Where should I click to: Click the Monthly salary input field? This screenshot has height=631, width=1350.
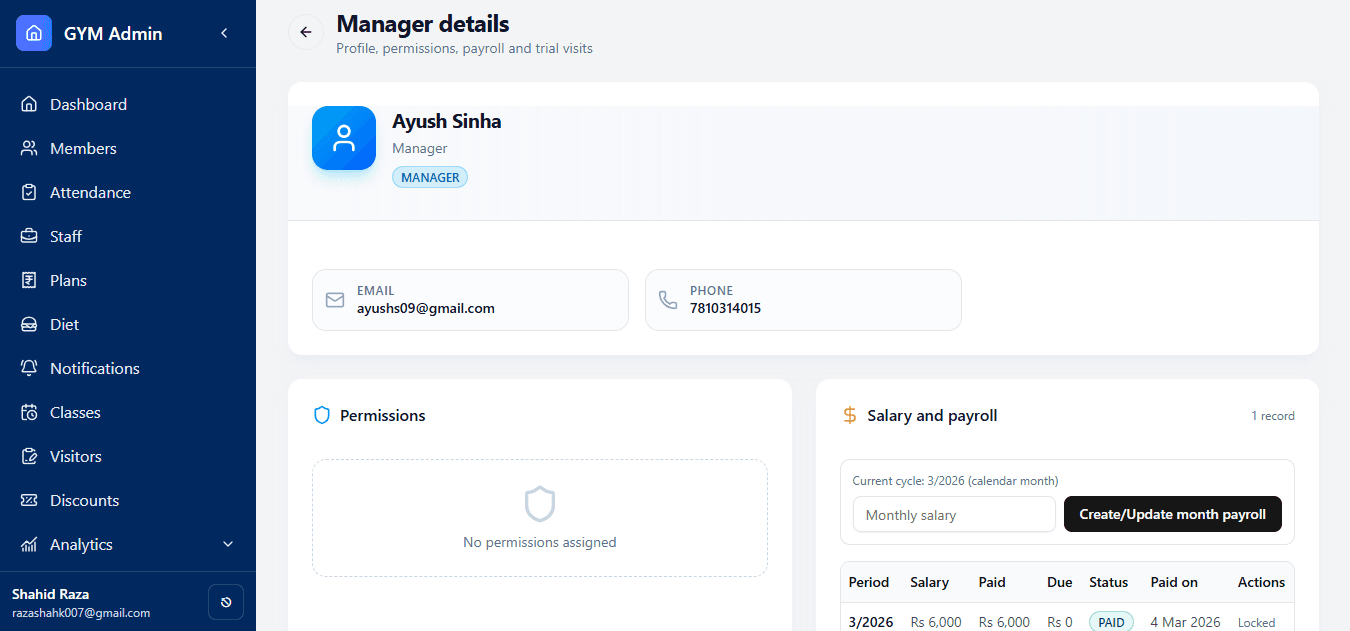pyautogui.click(x=953, y=514)
